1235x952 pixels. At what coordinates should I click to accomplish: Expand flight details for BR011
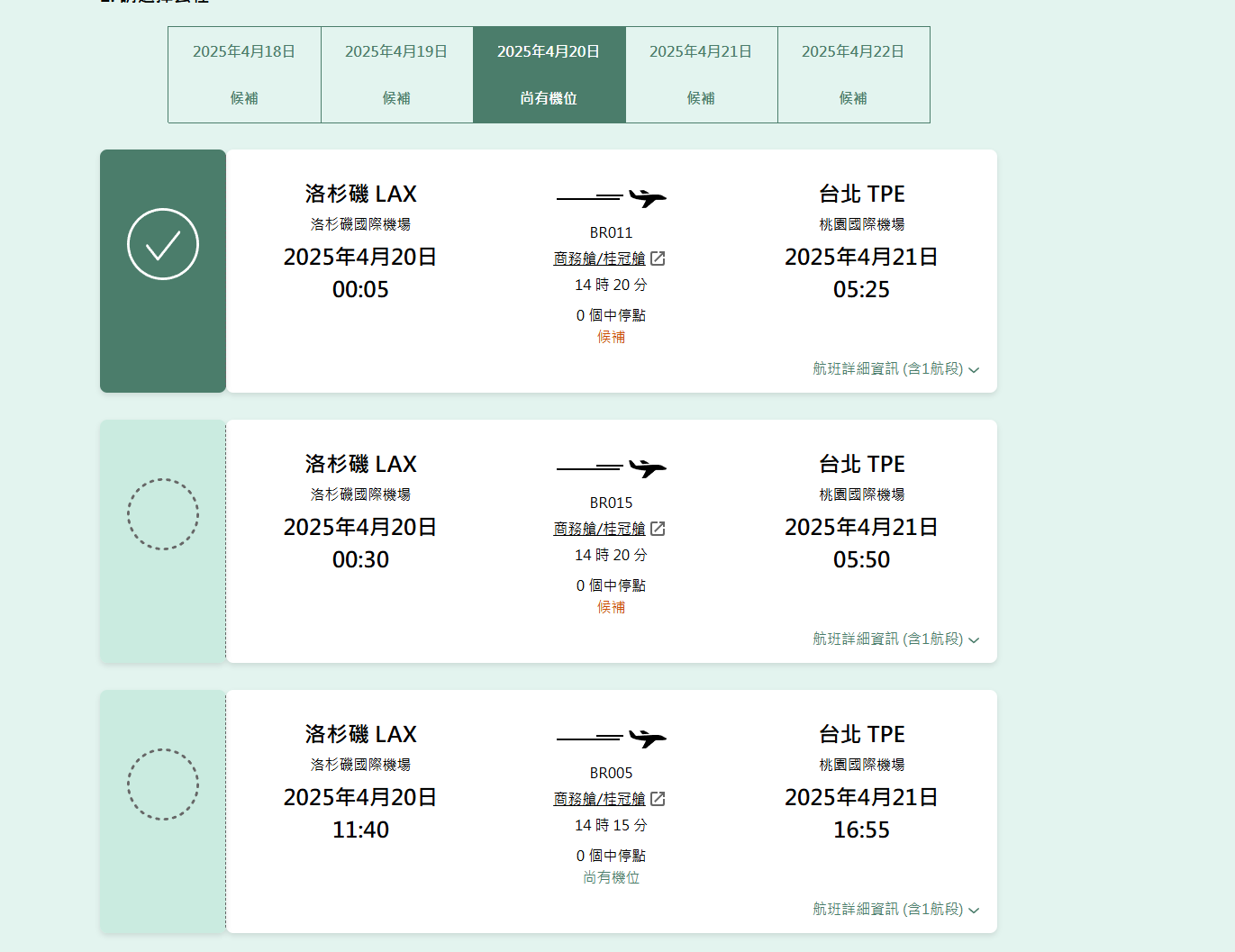[895, 369]
